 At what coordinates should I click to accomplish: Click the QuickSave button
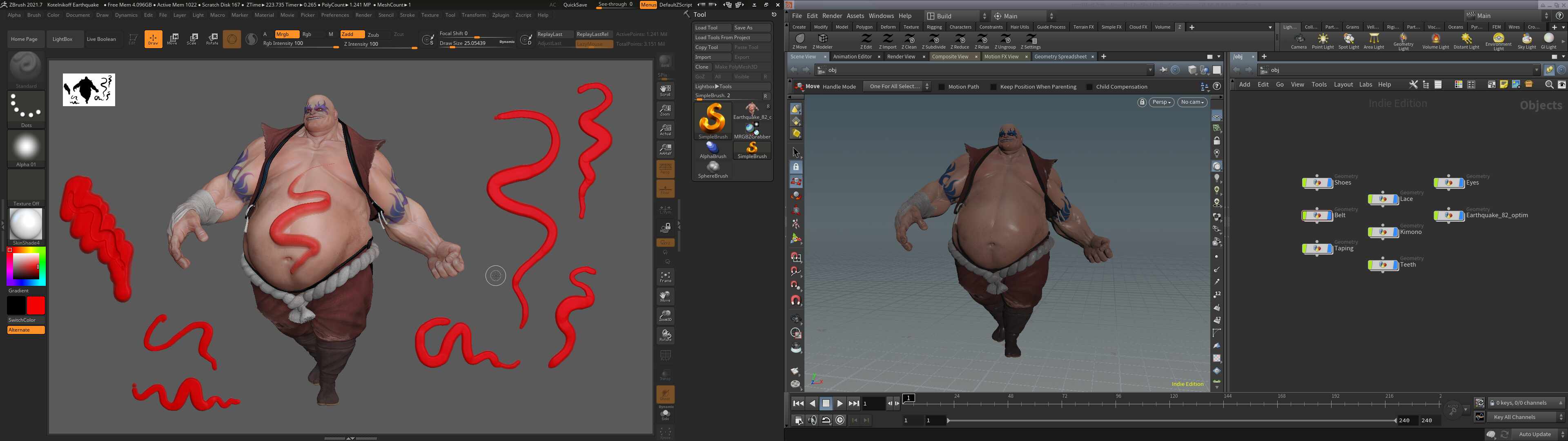[x=575, y=5]
